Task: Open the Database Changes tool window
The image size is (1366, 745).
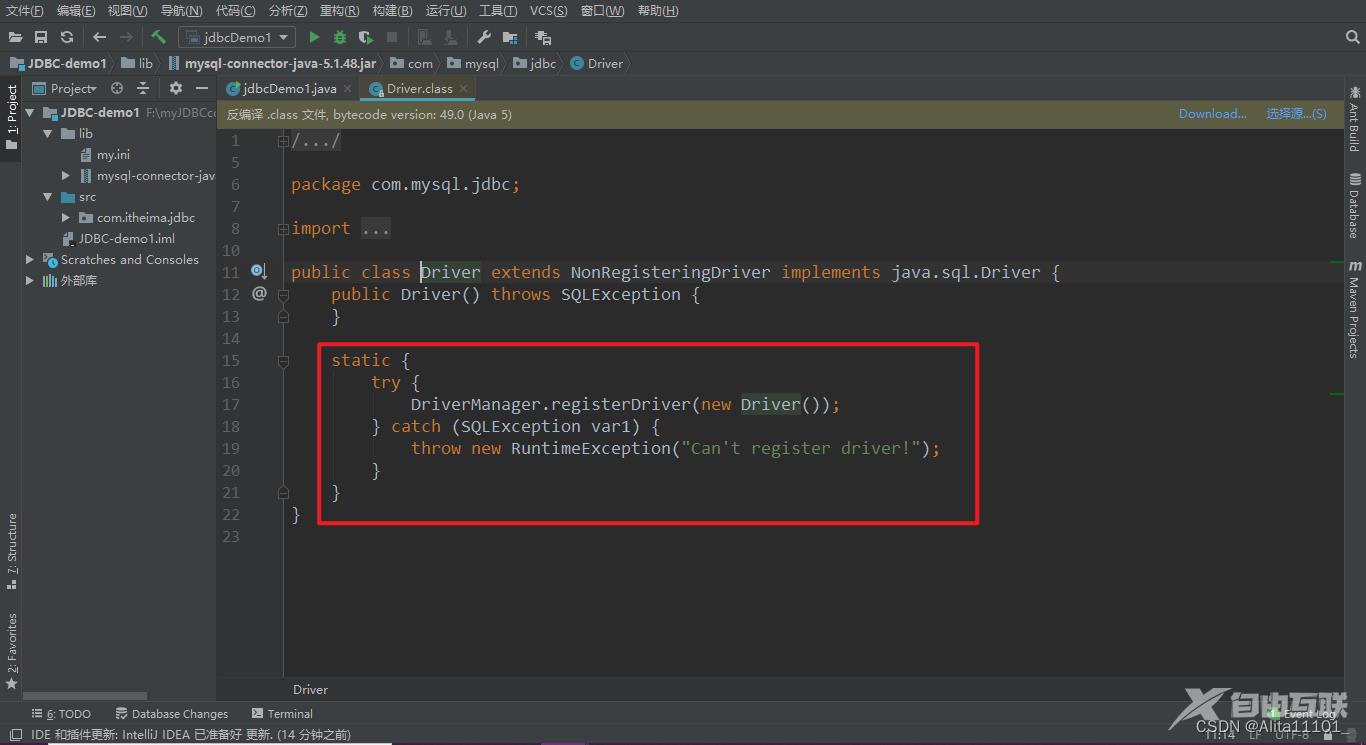Action: [x=172, y=714]
